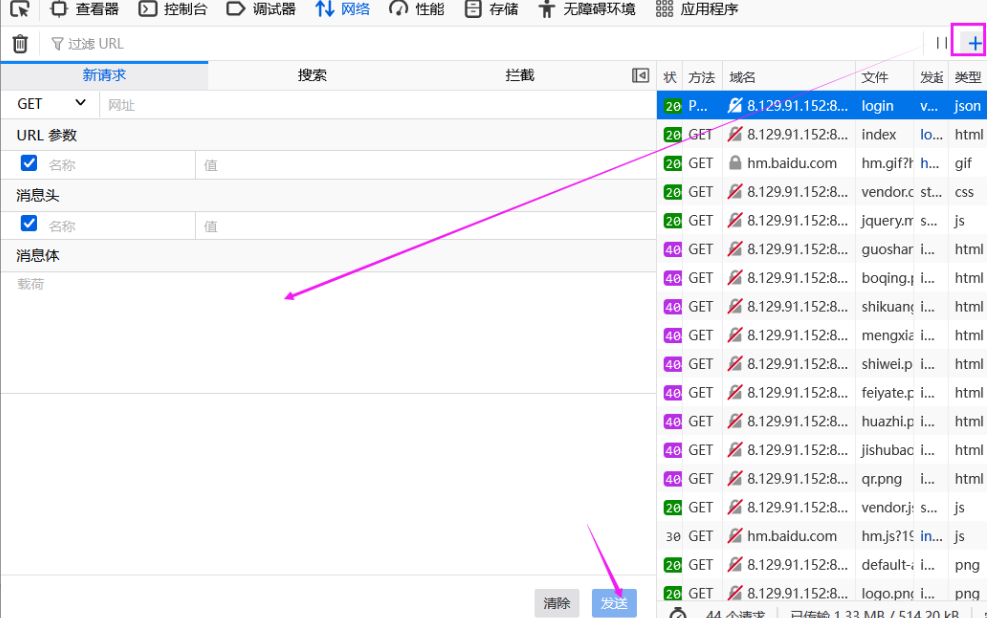990x618 pixels.
Task: Click the secure lock icon for hm.baidu.com
Action: click(735, 163)
